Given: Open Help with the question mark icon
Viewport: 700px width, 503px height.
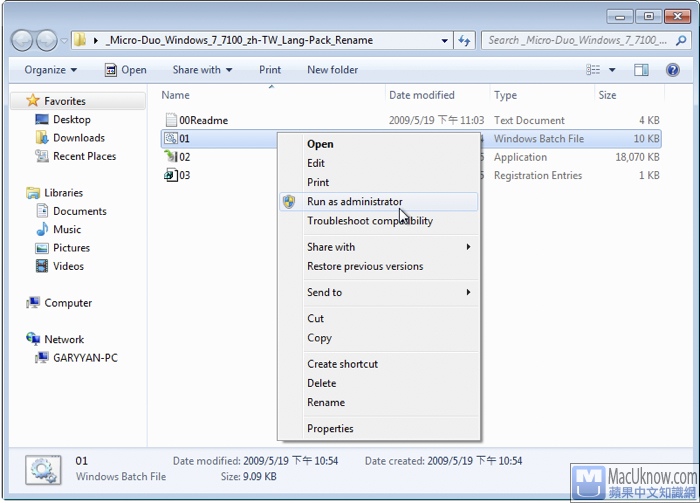Looking at the screenshot, I should click(x=672, y=70).
